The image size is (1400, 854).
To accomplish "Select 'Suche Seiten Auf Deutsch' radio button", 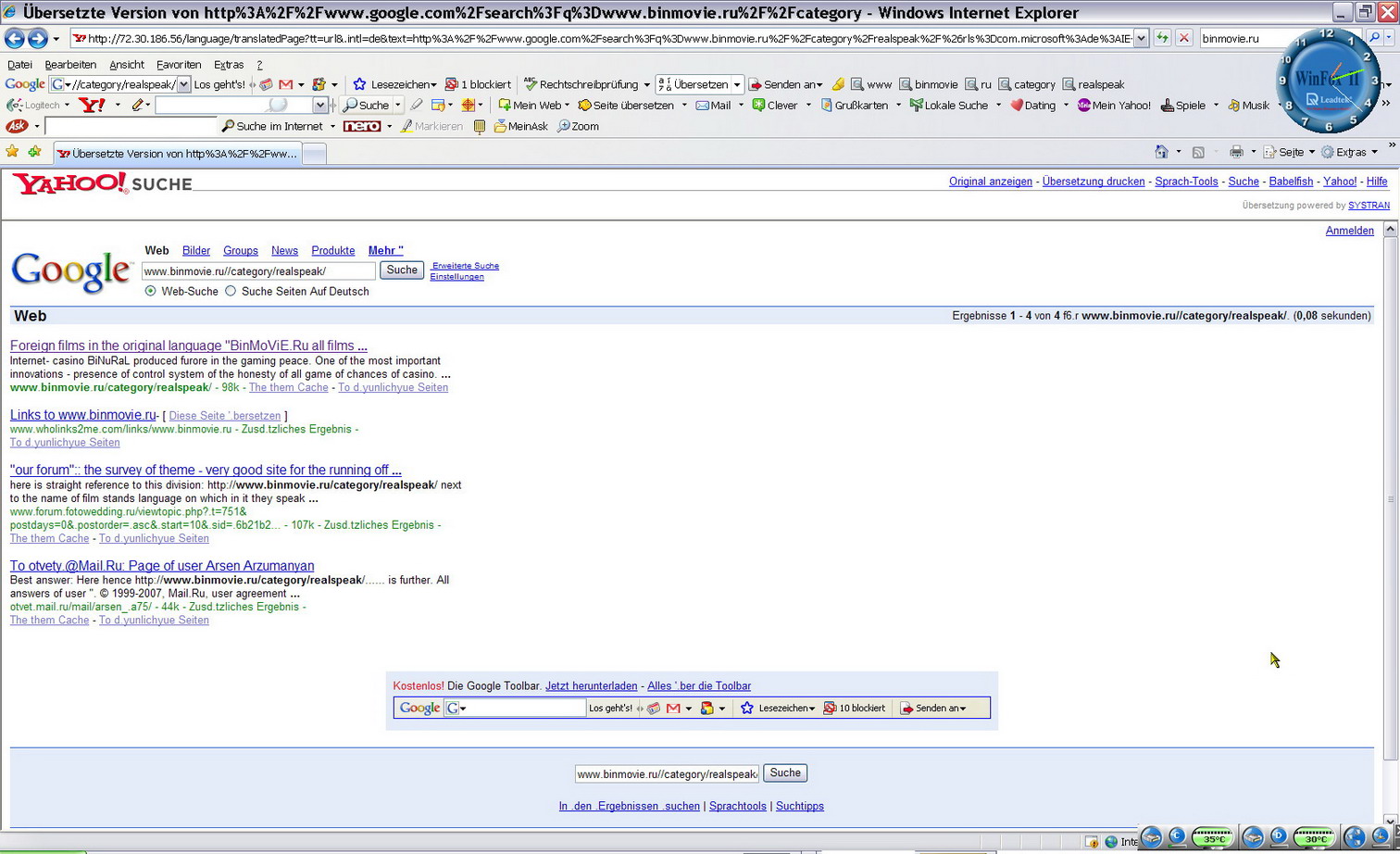I will (231, 291).
